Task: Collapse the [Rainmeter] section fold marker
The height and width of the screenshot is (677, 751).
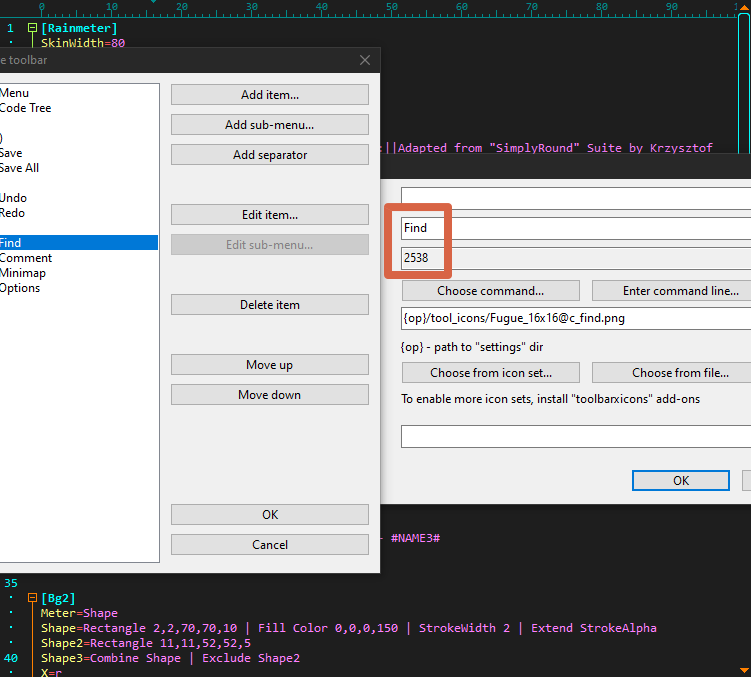Action: coord(32,28)
